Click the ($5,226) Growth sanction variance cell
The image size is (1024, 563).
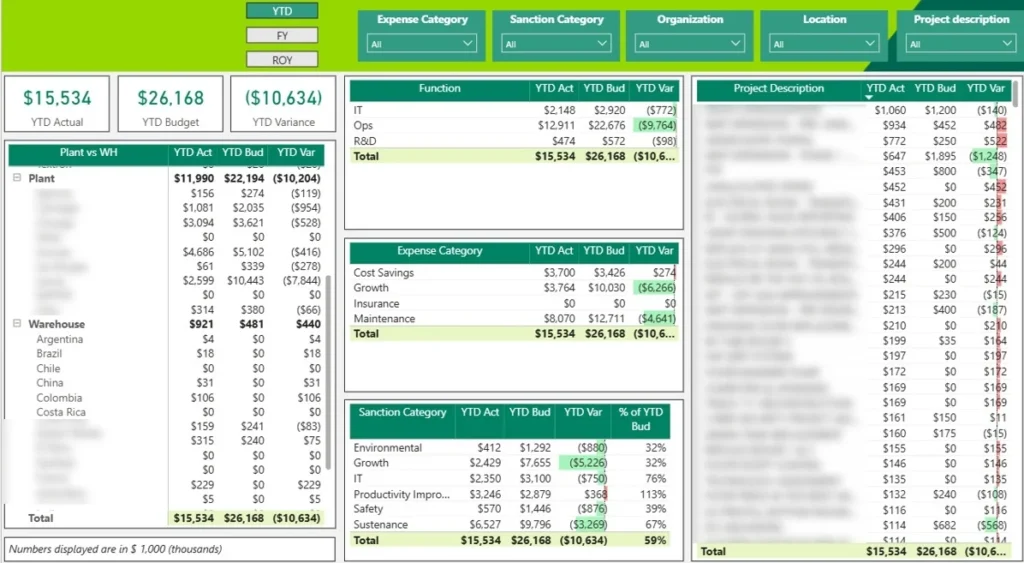[585, 462]
